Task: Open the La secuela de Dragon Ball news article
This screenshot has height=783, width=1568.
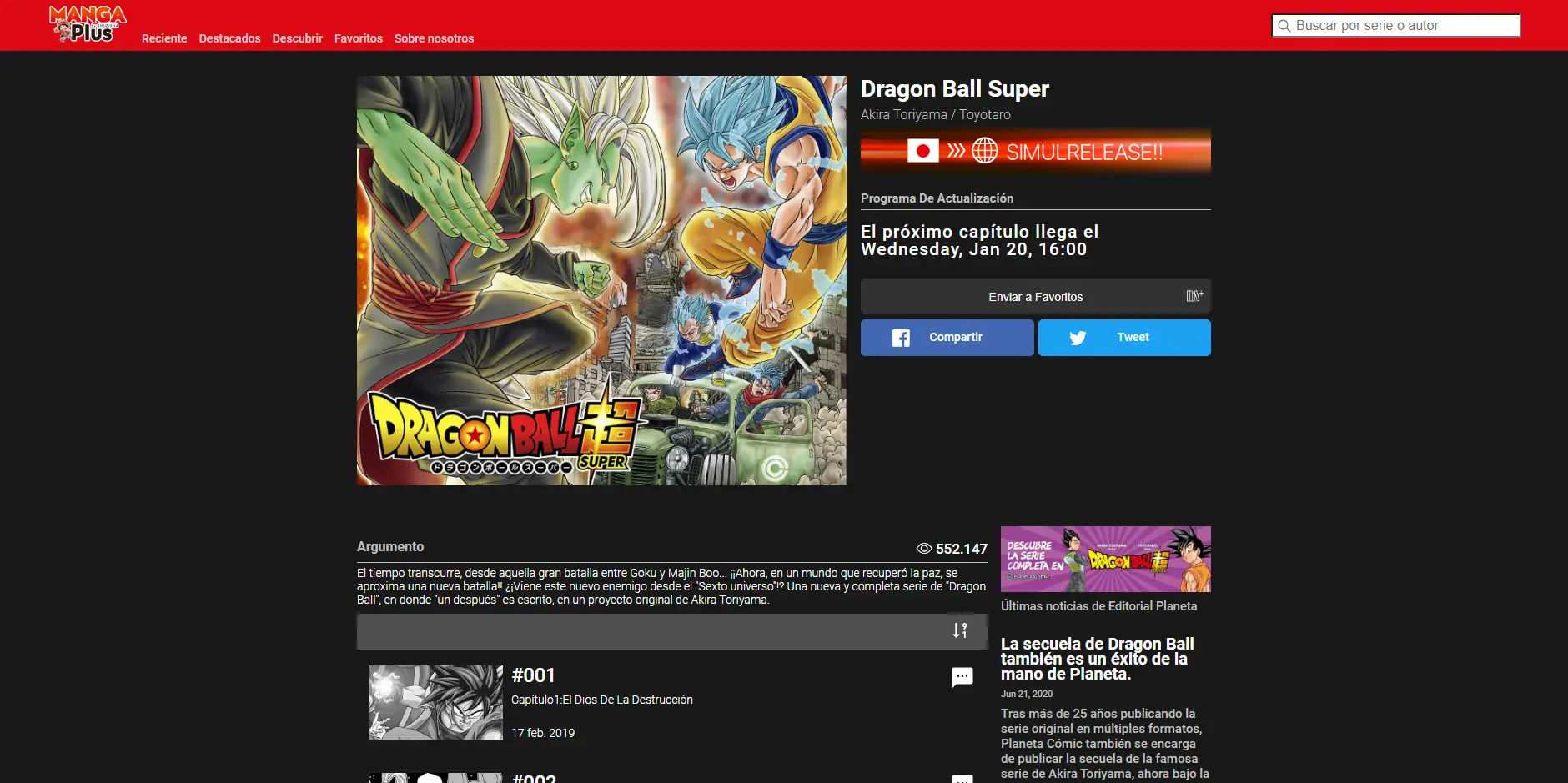Action: click(x=1098, y=659)
